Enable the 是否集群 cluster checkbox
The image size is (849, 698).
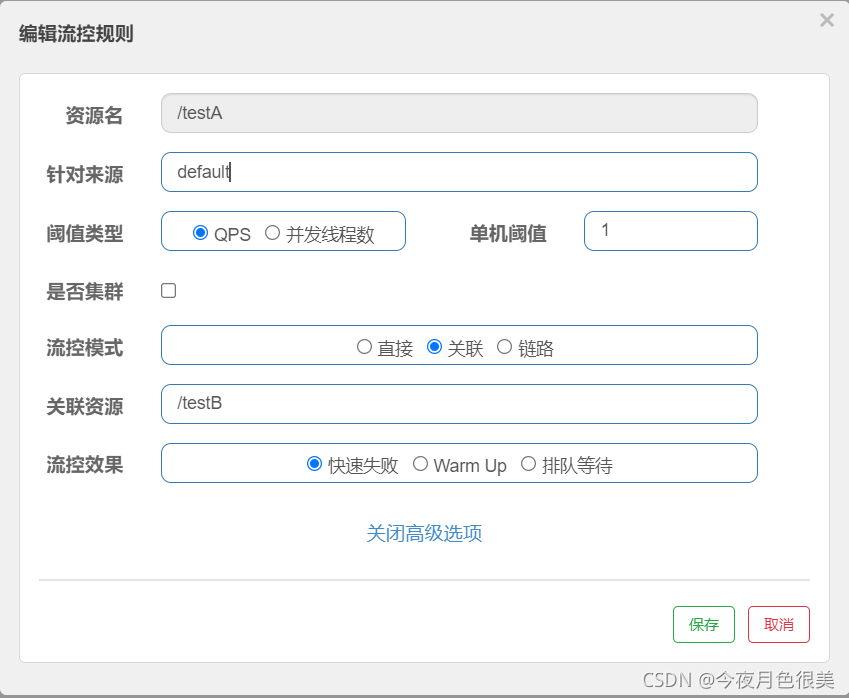(x=168, y=290)
